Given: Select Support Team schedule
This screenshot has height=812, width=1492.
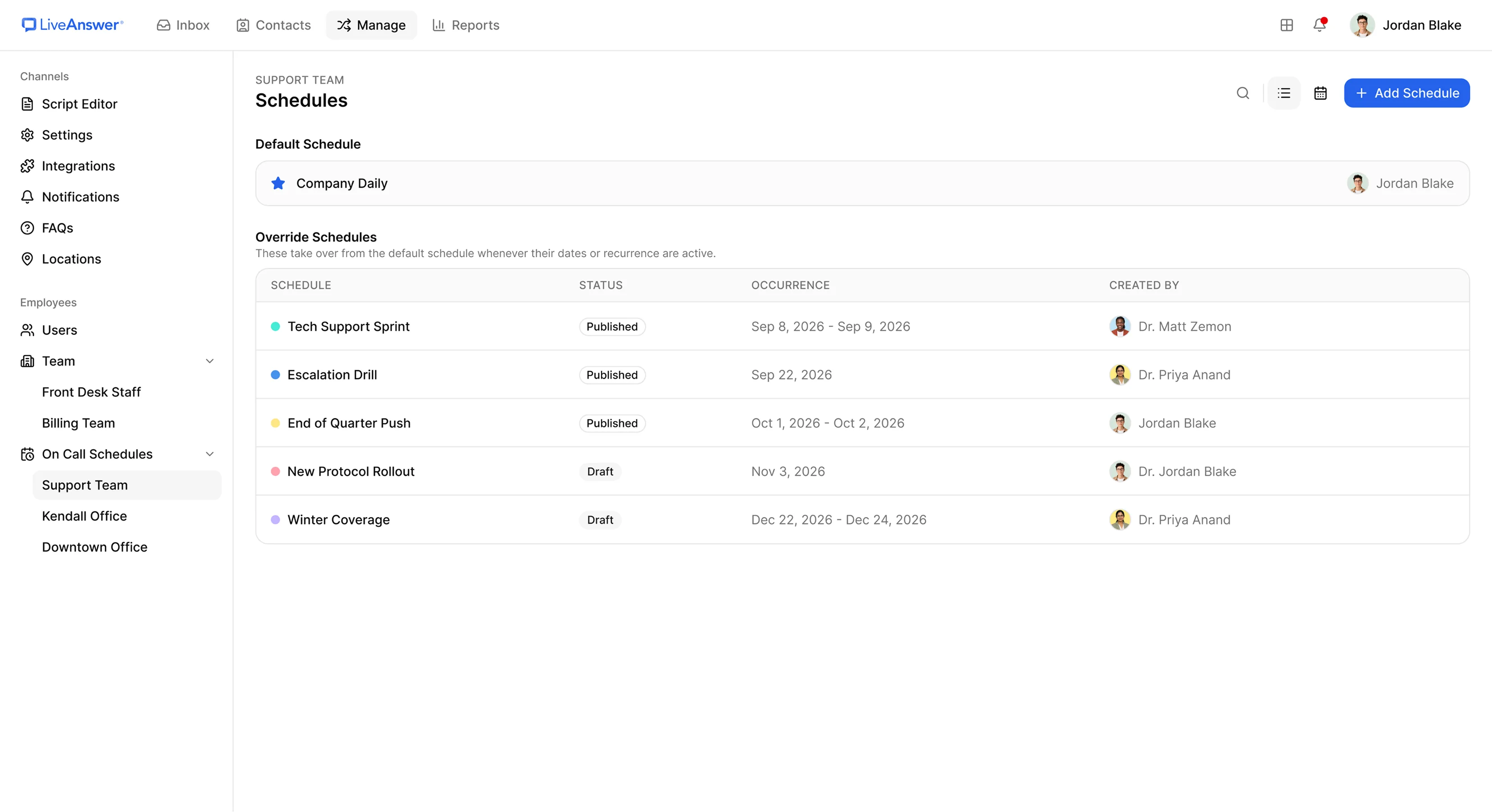Looking at the screenshot, I should [127, 485].
